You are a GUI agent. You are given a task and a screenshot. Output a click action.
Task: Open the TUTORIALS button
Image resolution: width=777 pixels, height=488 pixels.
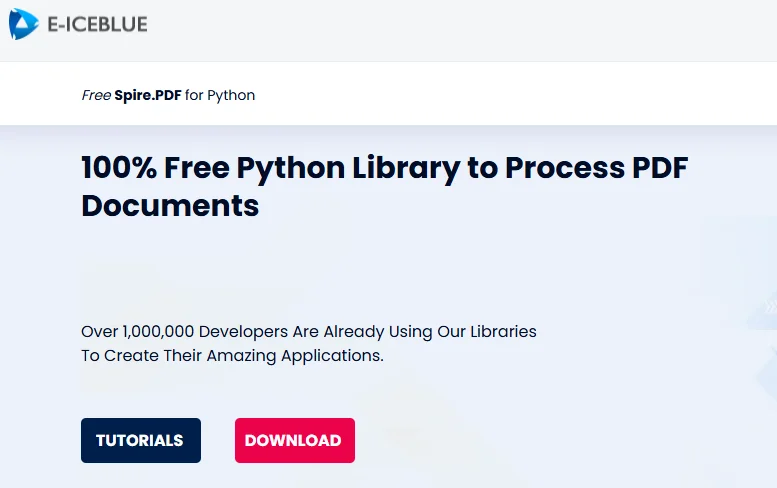(x=141, y=440)
